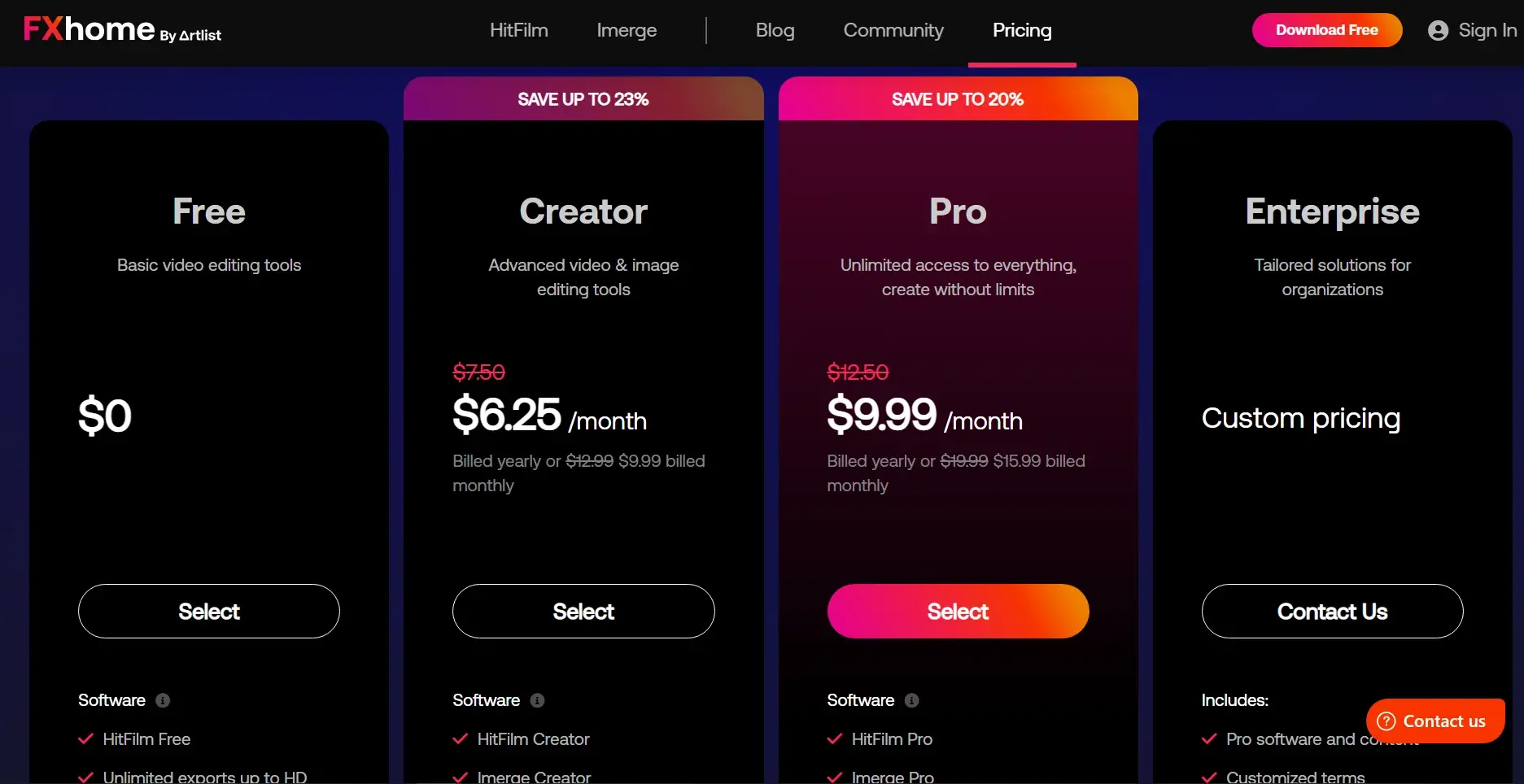This screenshot has width=1524, height=784.
Task: Open the Imerge menu item
Action: click(627, 30)
